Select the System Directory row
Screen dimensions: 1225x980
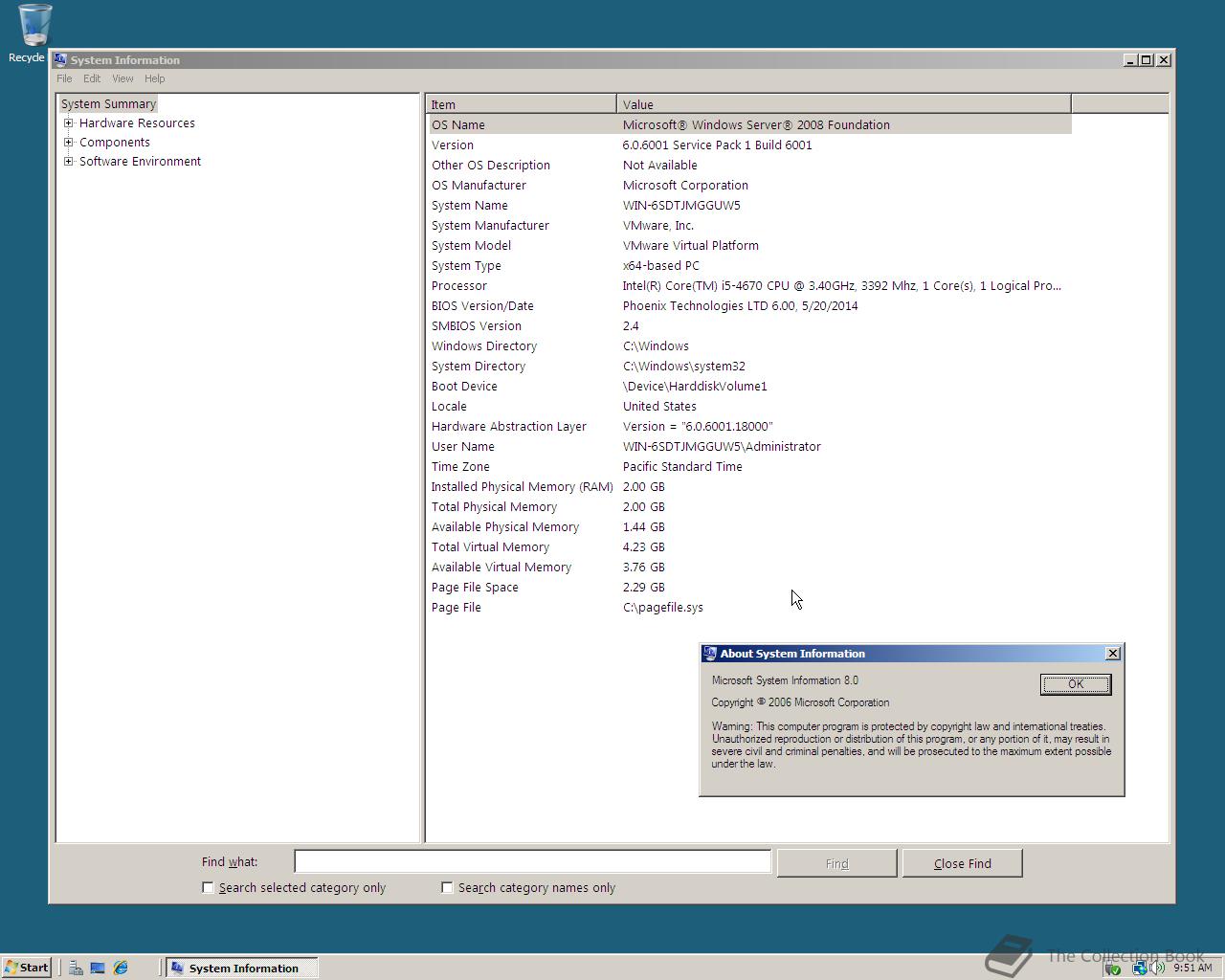pyautogui.click(x=749, y=366)
